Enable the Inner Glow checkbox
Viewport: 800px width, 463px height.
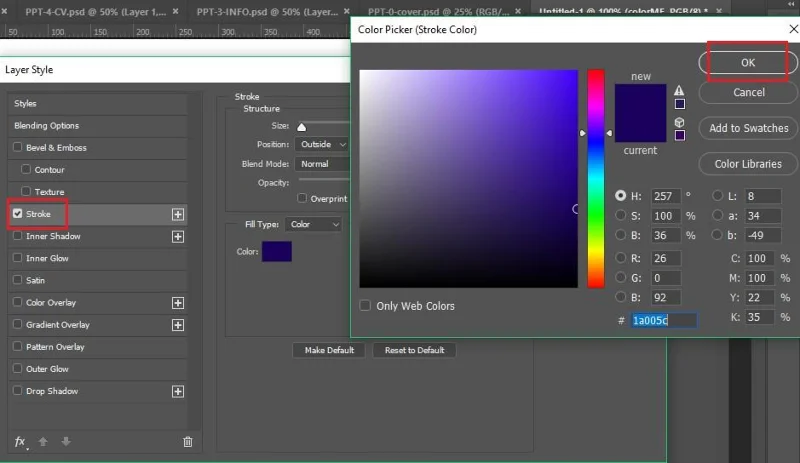point(18,257)
